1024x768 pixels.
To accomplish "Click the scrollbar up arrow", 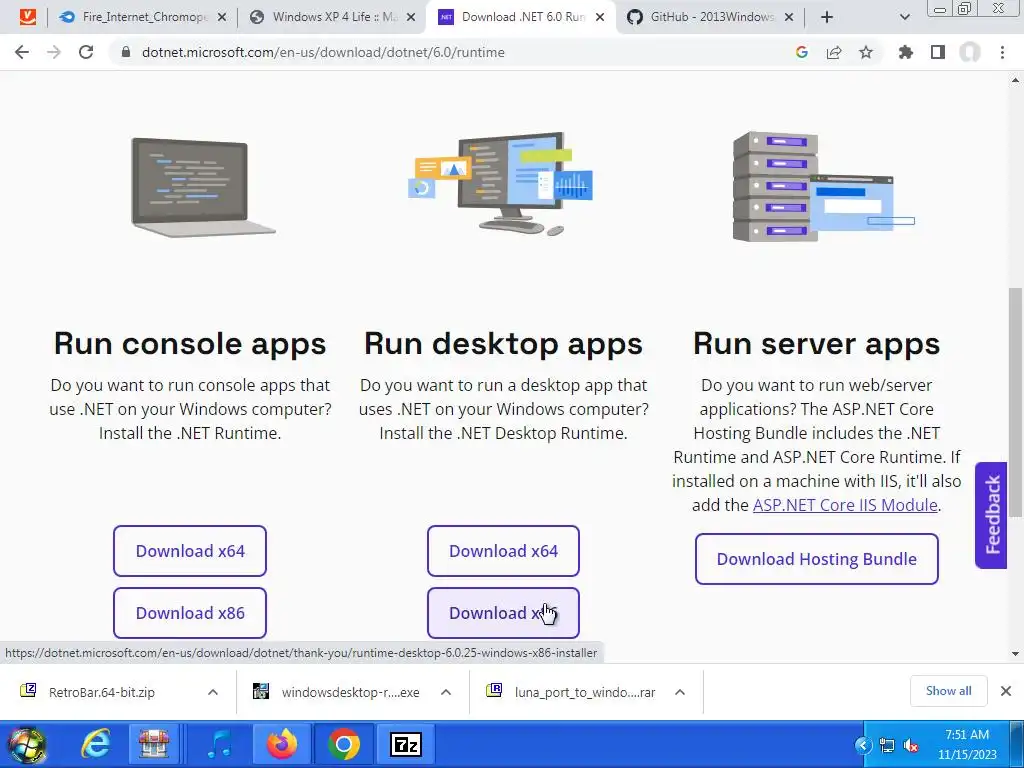I will (x=1016, y=80).
